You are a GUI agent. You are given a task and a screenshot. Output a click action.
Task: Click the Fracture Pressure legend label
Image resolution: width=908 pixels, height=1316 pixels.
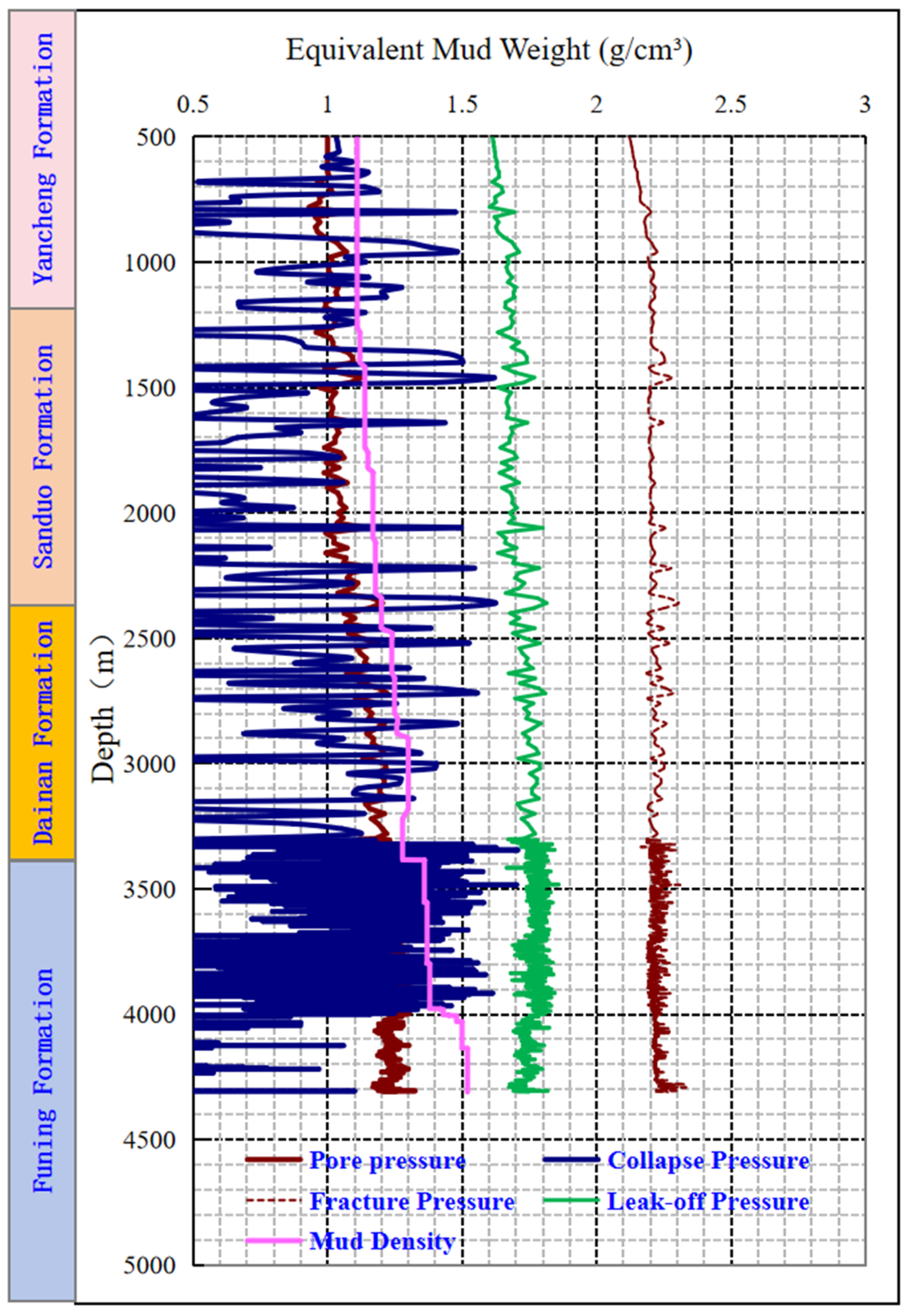pos(412,1201)
